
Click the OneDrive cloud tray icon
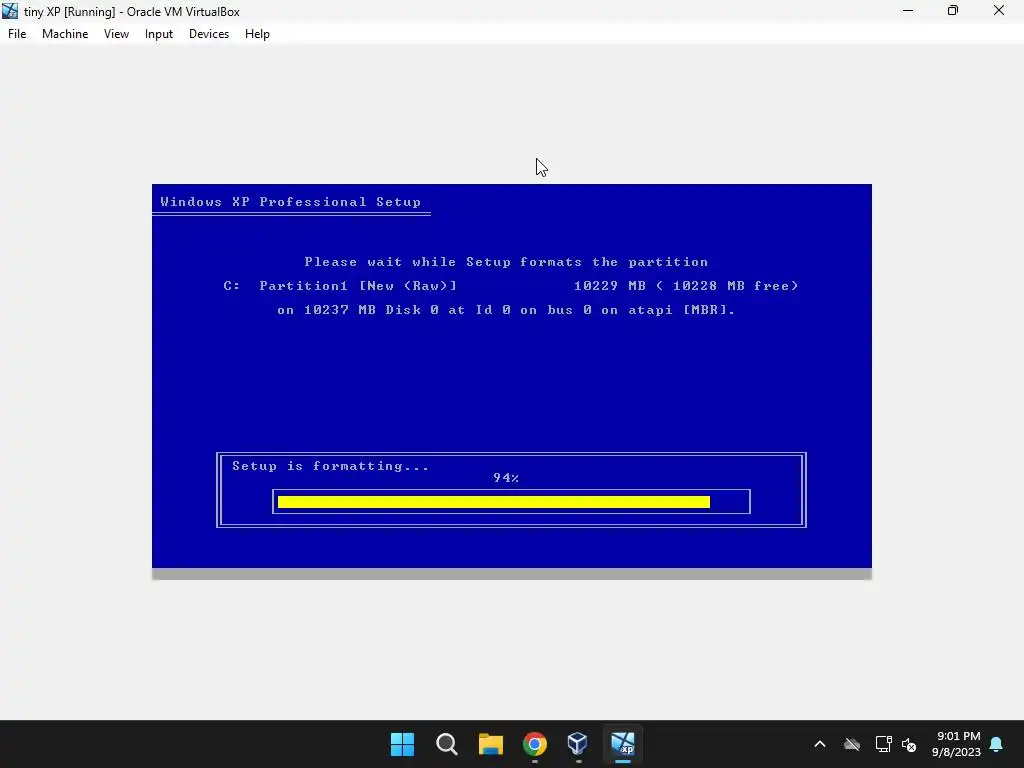tap(852, 744)
